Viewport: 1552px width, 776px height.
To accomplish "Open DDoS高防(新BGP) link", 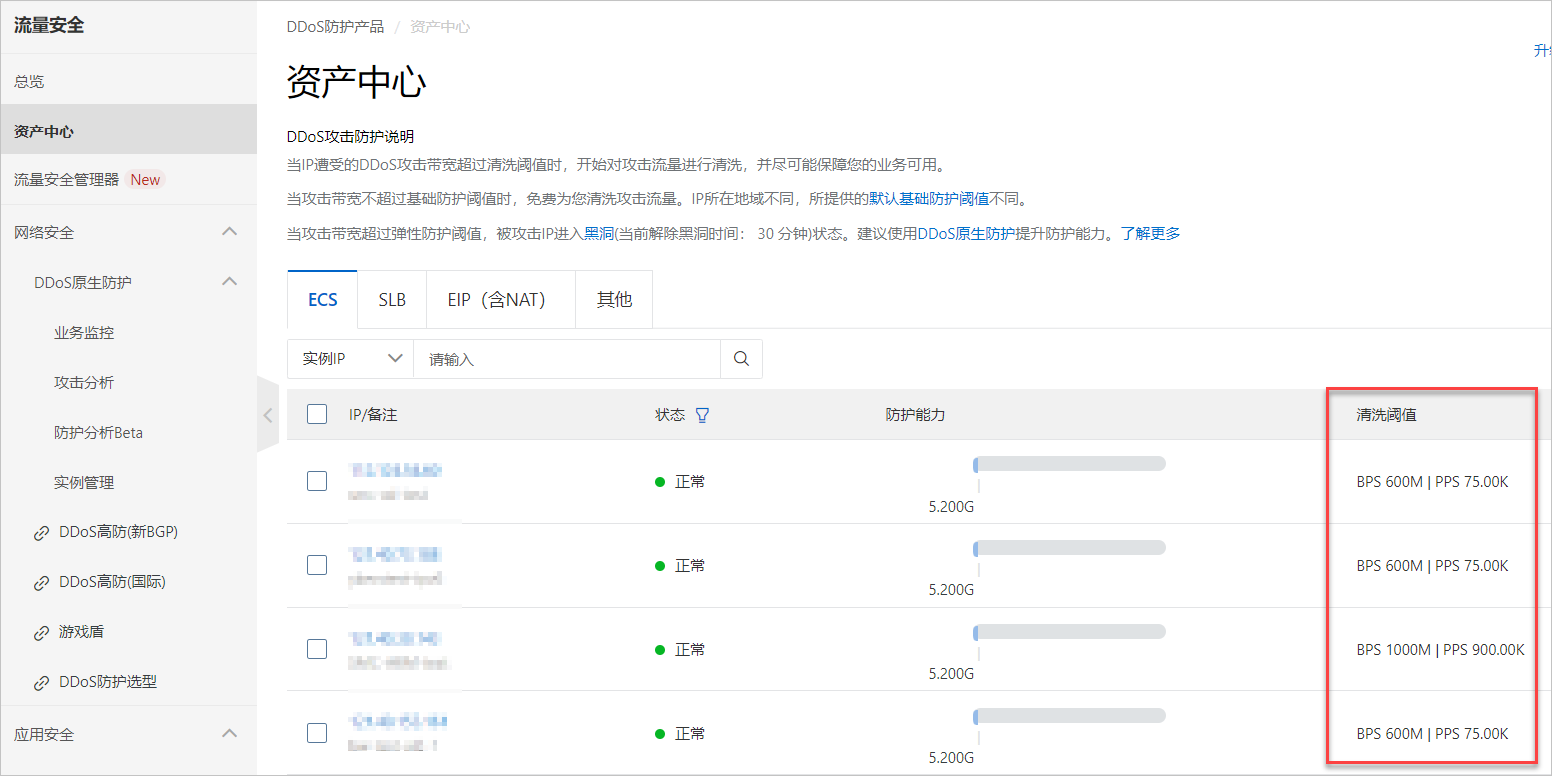I will [118, 532].
